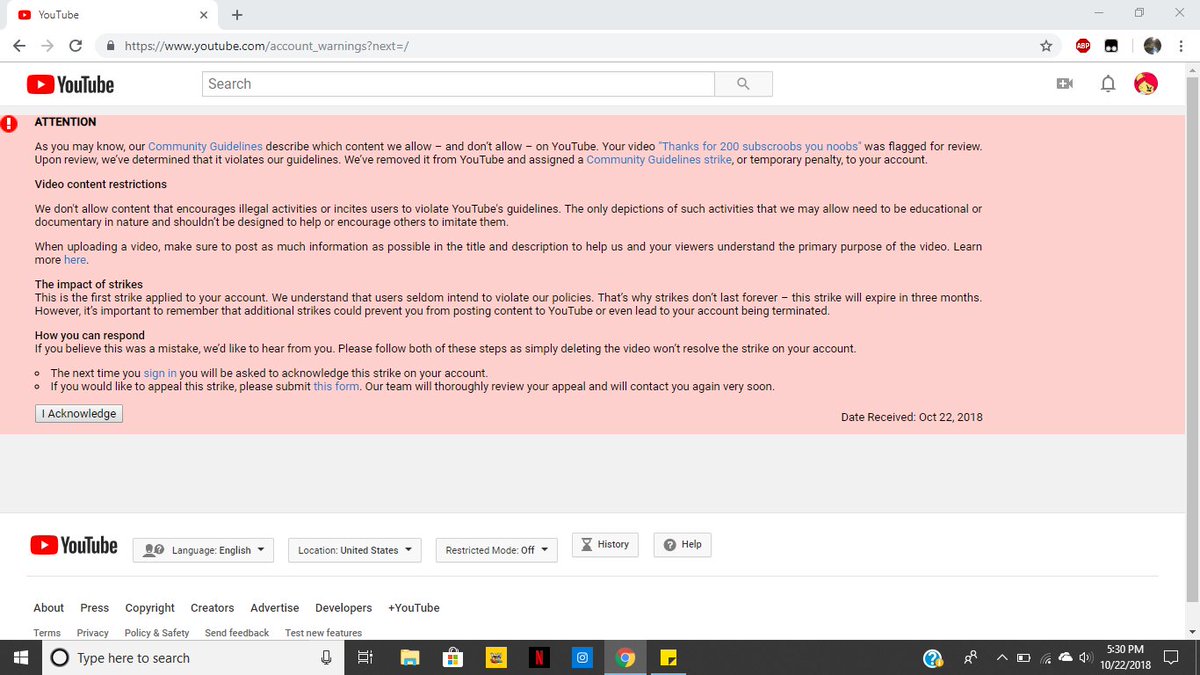The height and width of the screenshot is (675, 1200).
Task: Open the Windows Start menu
Action: pos(20,657)
